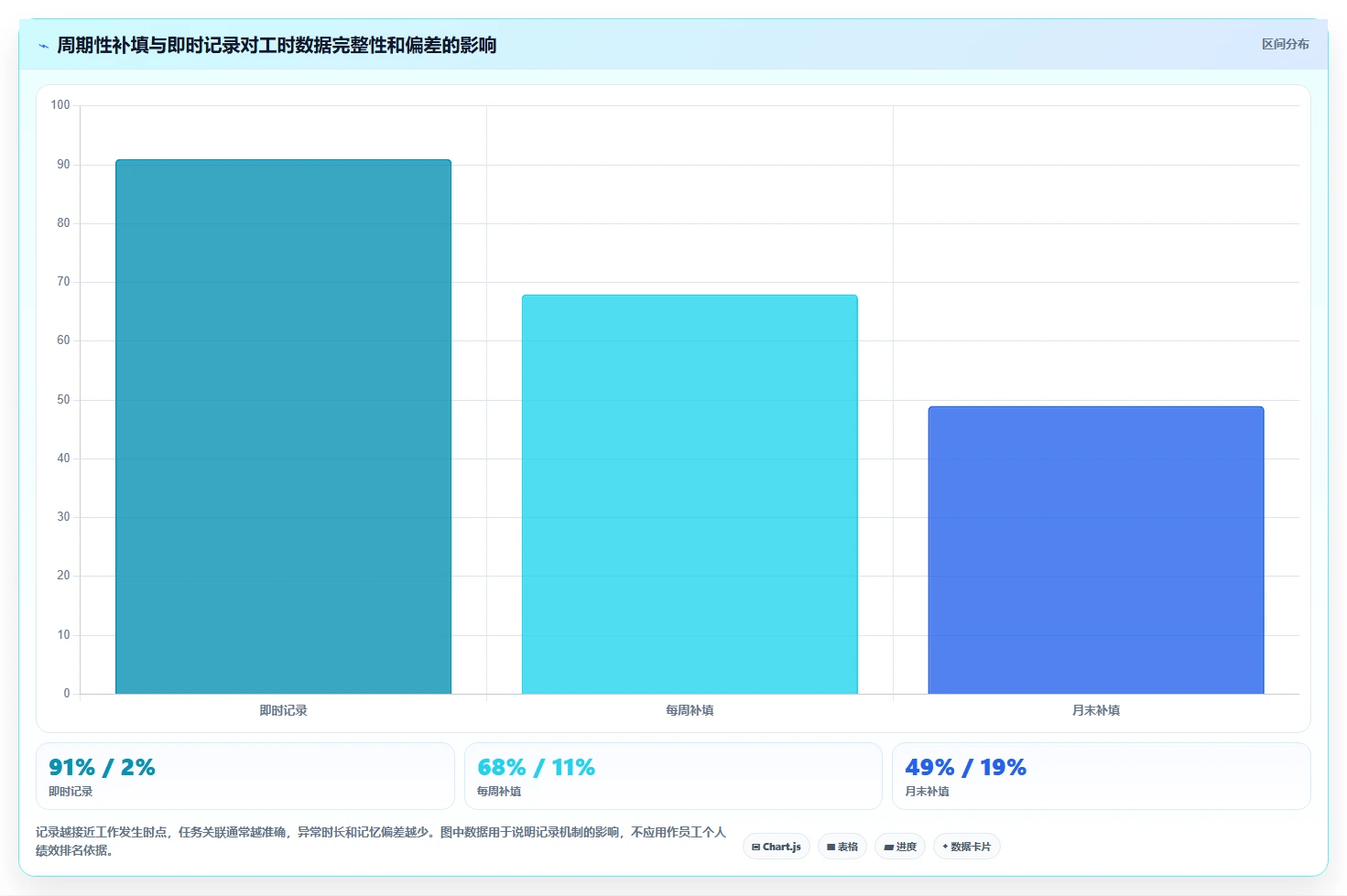Click the 表格 chip
The image size is (1347, 896).
pos(842,847)
